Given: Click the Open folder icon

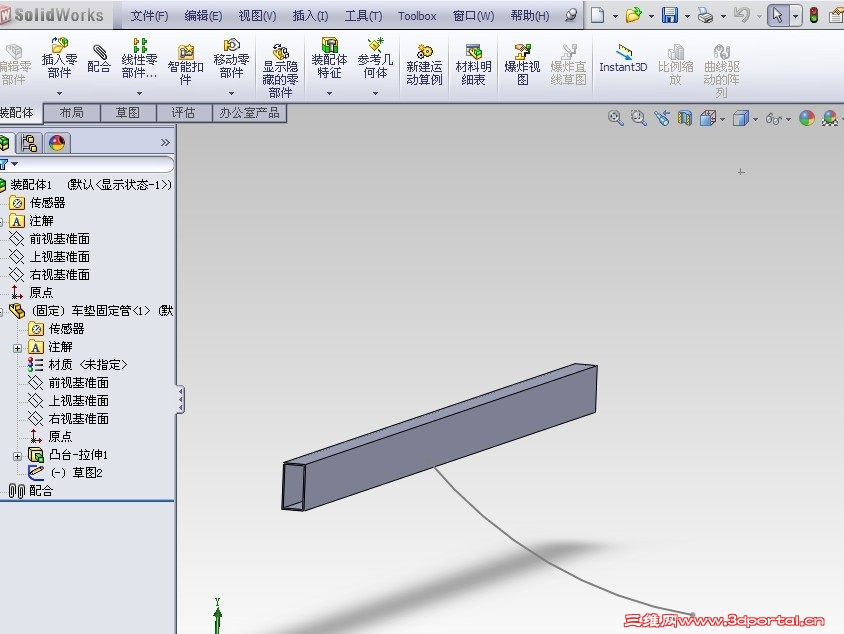Looking at the screenshot, I should tap(633, 15).
